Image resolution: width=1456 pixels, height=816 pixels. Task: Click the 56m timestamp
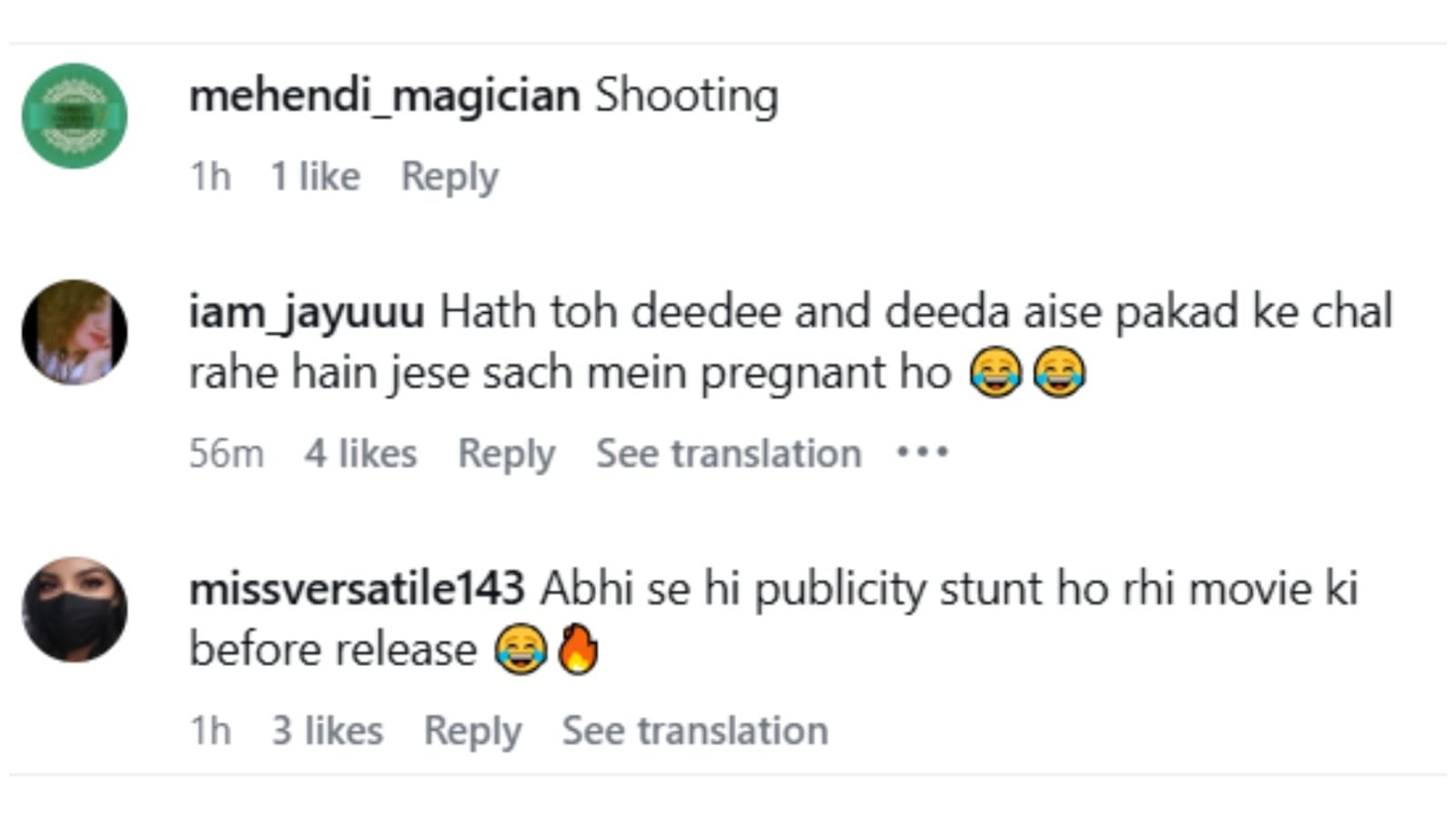pos(227,453)
